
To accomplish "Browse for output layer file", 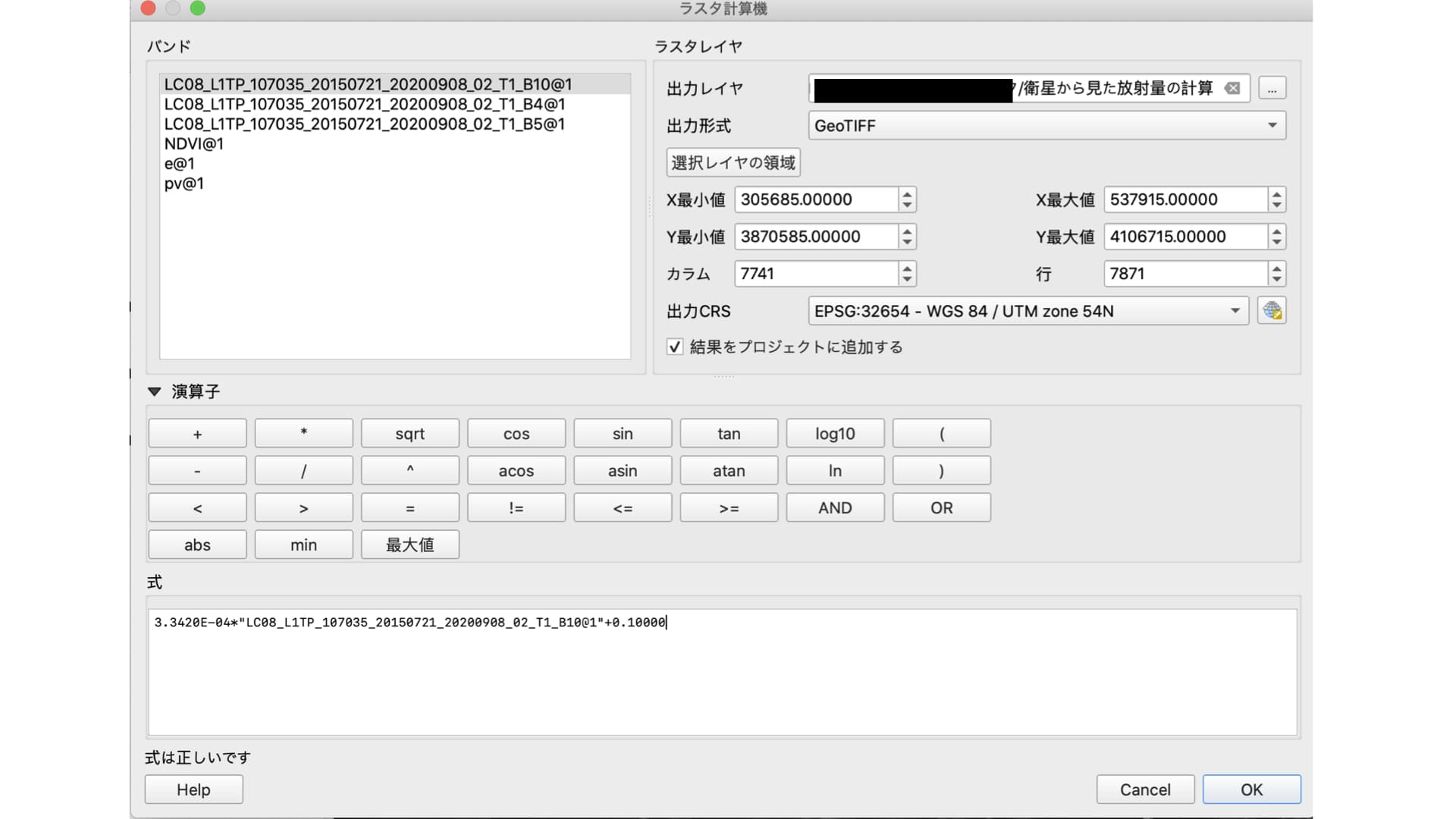I will 1272,89.
